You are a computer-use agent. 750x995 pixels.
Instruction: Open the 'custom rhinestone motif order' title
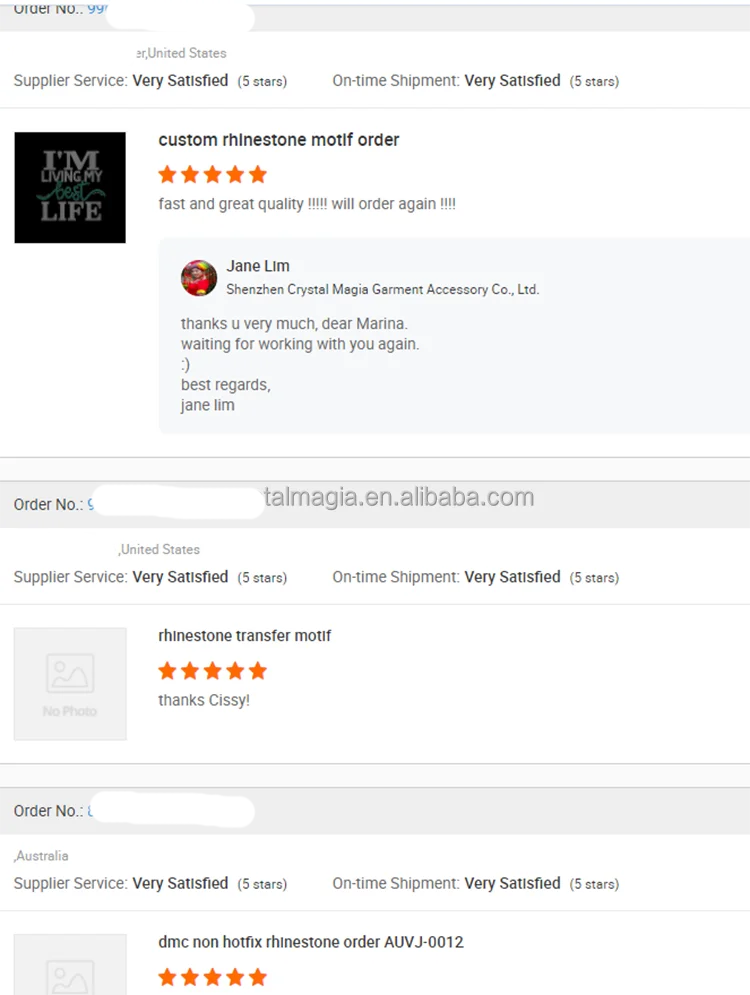point(279,140)
